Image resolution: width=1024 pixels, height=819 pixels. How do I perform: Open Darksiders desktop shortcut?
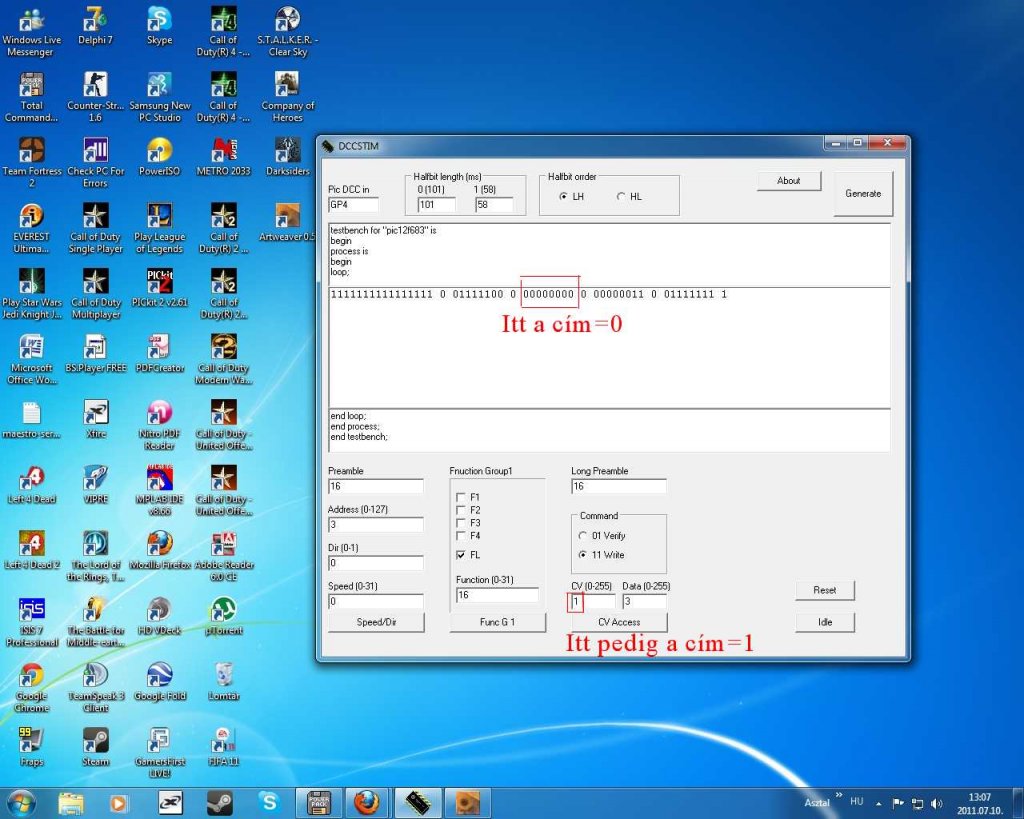[x=287, y=158]
